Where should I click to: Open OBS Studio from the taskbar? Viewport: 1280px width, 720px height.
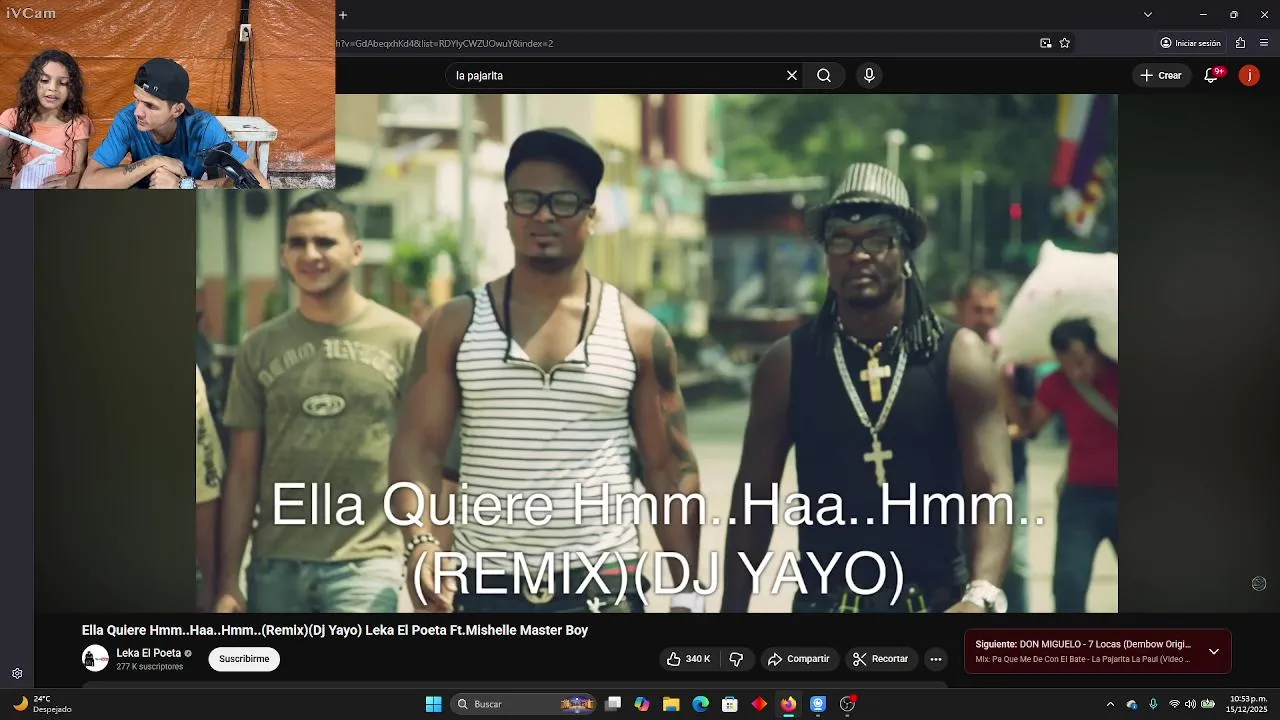click(848, 704)
